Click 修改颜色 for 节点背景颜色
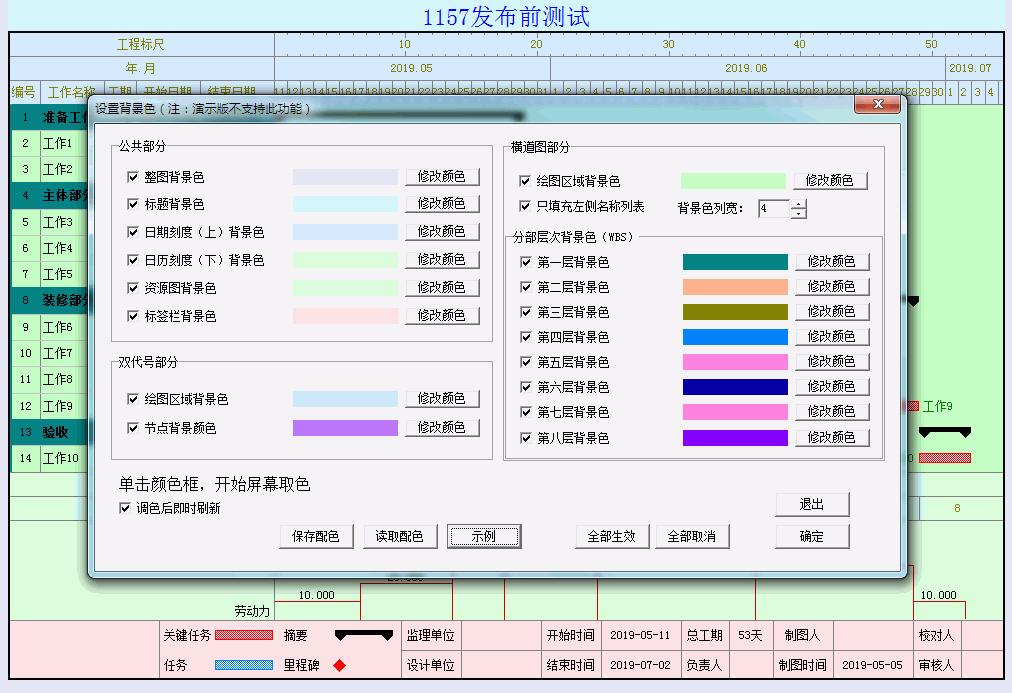Screen dimensions: 1012x693 tap(442, 427)
